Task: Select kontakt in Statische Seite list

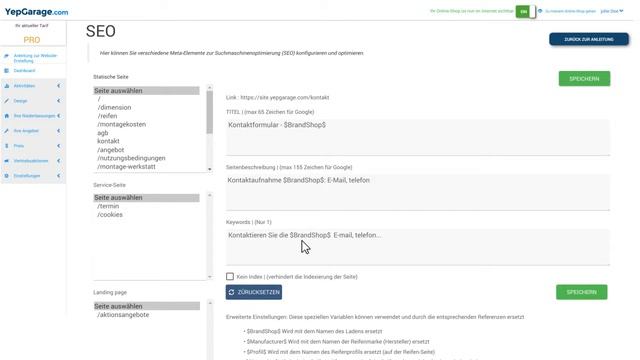Action: tap(109, 141)
